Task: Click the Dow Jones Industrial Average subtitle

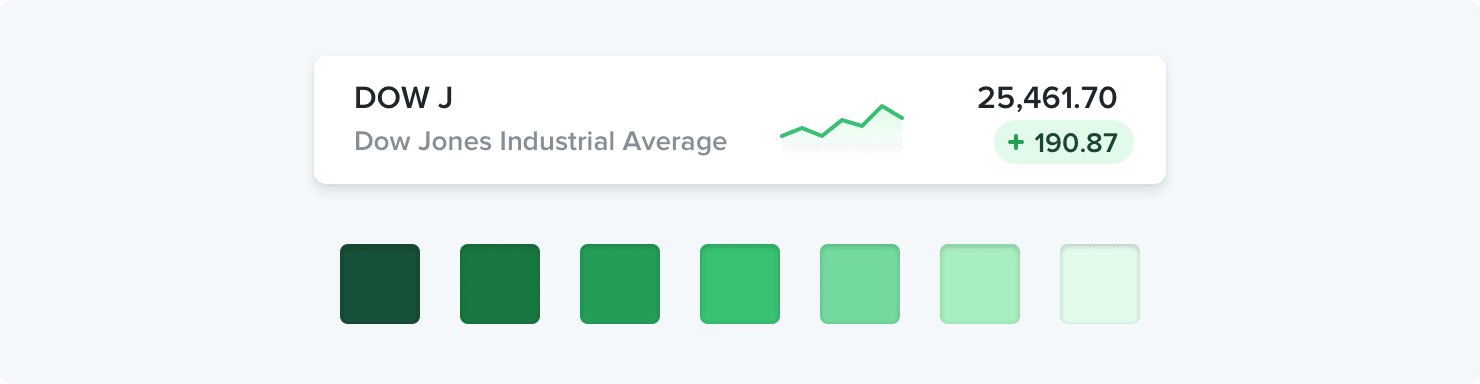Action: click(x=541, y=141)
